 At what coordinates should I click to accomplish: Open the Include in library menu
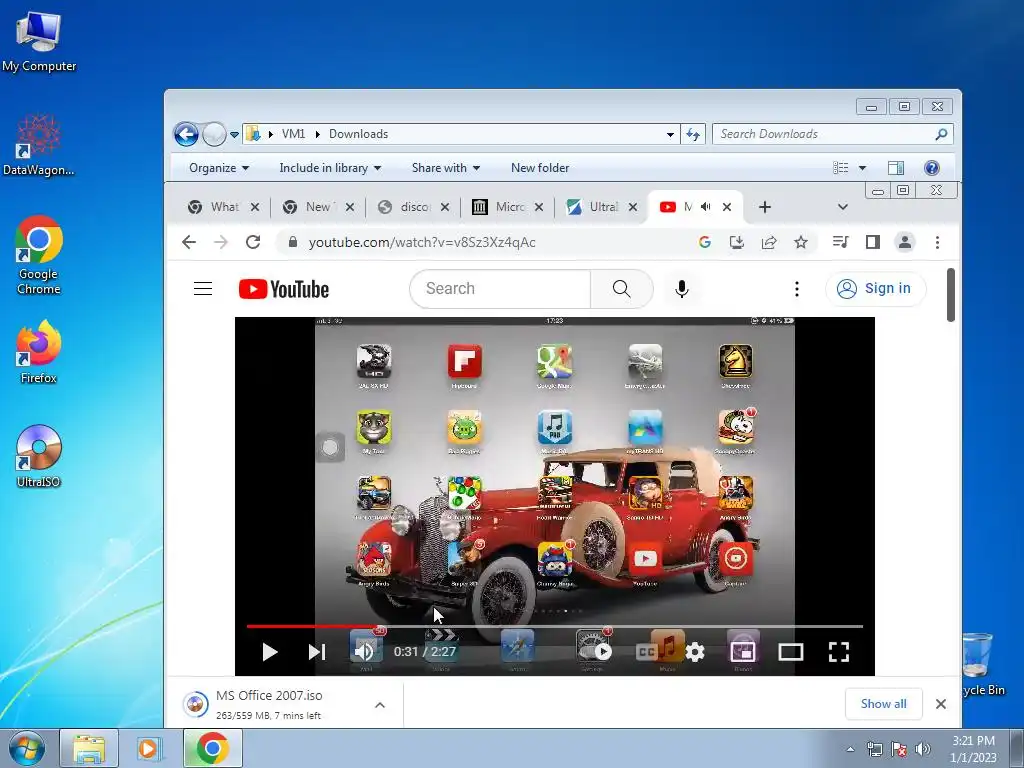point(330,168)
